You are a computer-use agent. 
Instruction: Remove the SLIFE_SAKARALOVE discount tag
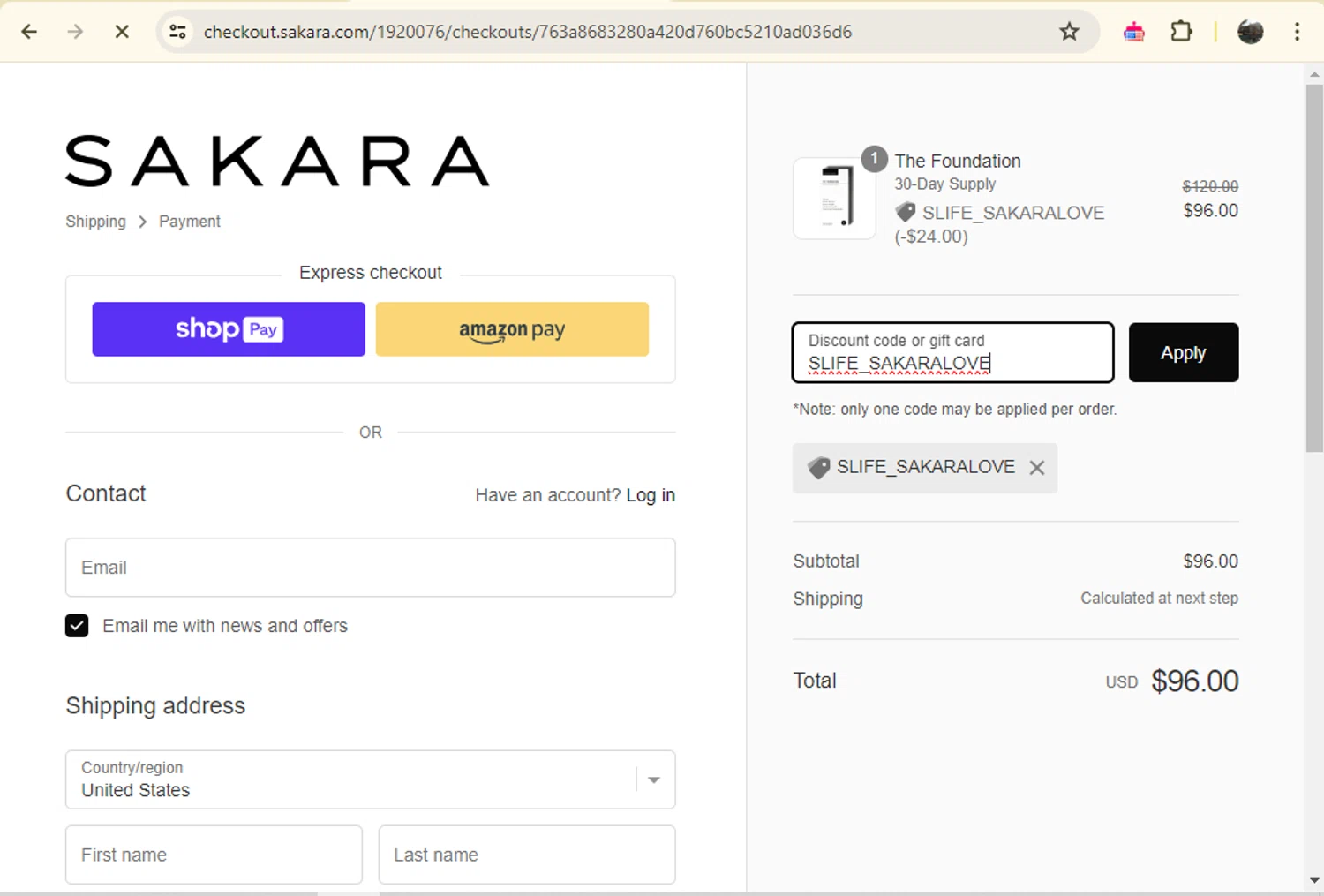[x=1037, y=468]
